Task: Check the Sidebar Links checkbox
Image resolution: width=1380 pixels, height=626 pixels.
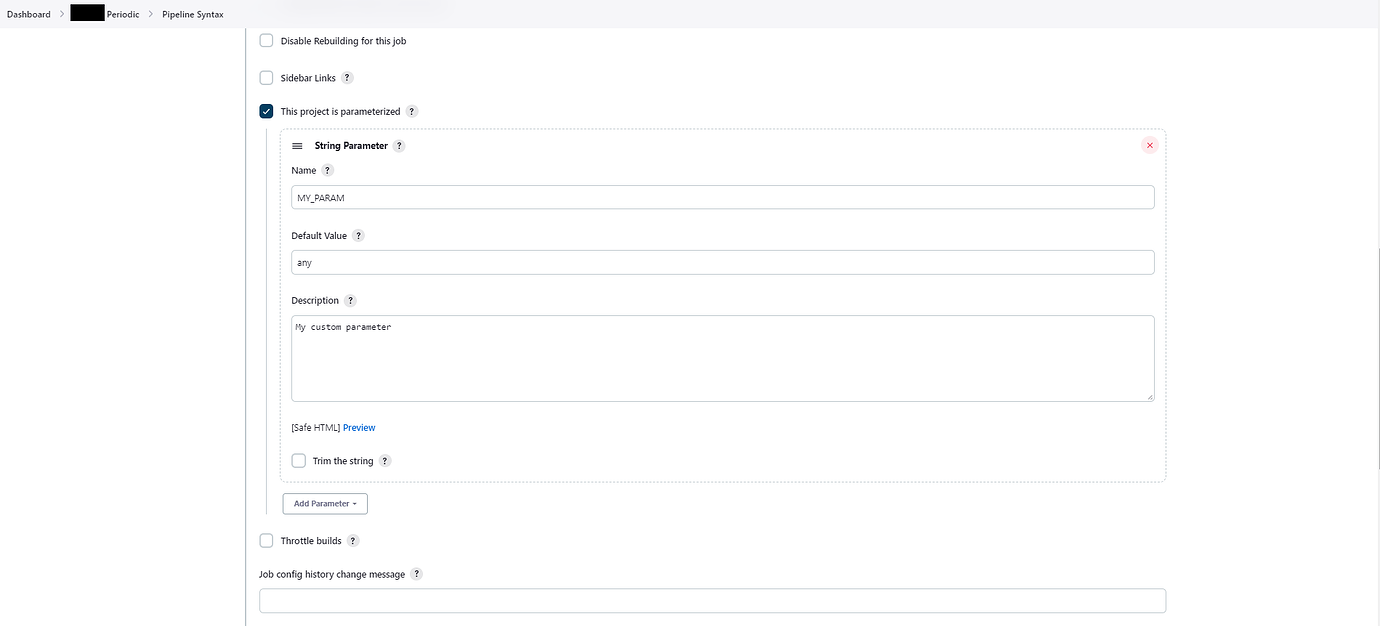Action: 266,78
